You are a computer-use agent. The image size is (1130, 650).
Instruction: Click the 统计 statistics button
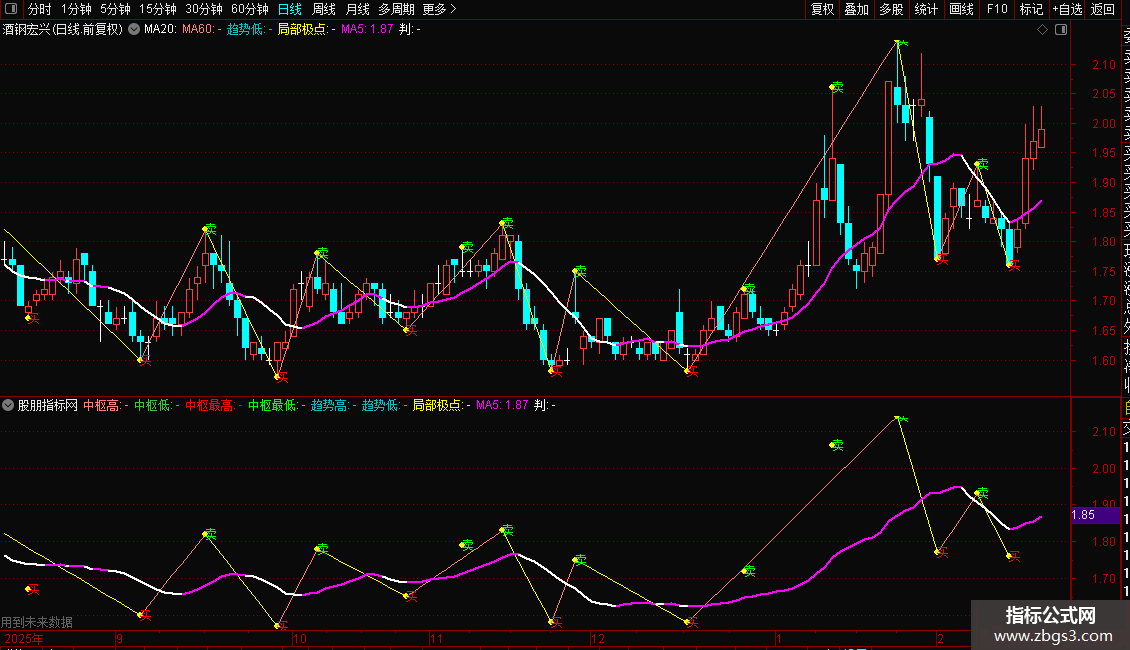pos(926,9)
